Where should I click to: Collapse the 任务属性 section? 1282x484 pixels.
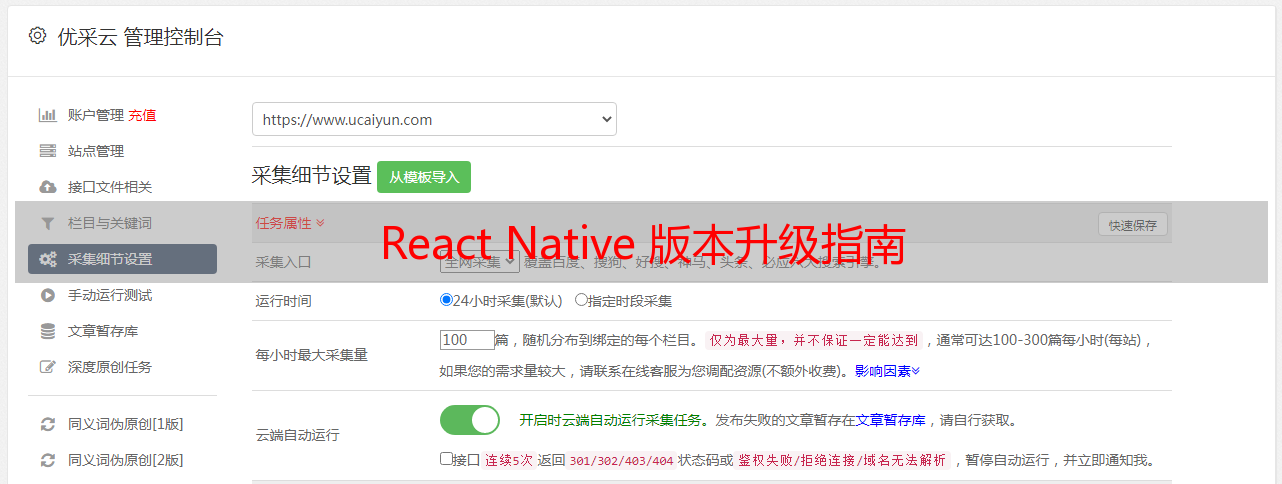290,223
